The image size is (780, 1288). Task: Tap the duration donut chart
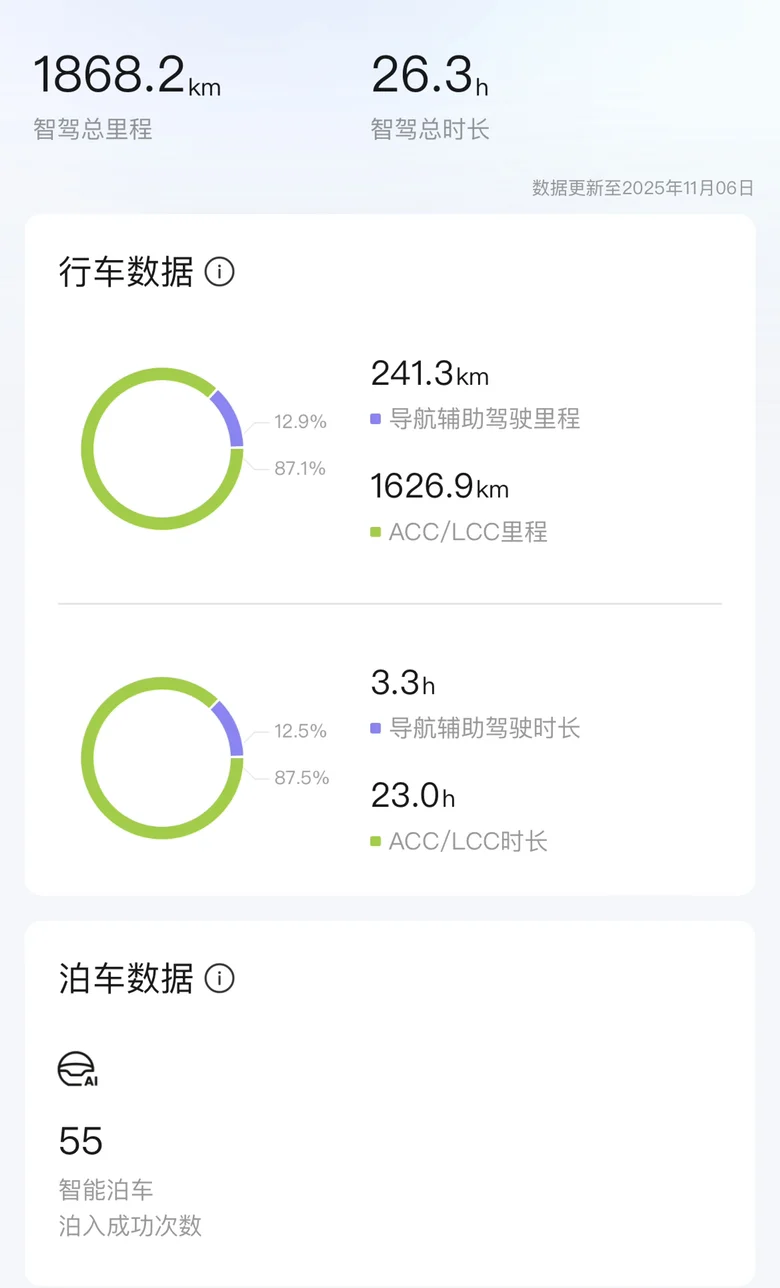[x=162, y=758]
